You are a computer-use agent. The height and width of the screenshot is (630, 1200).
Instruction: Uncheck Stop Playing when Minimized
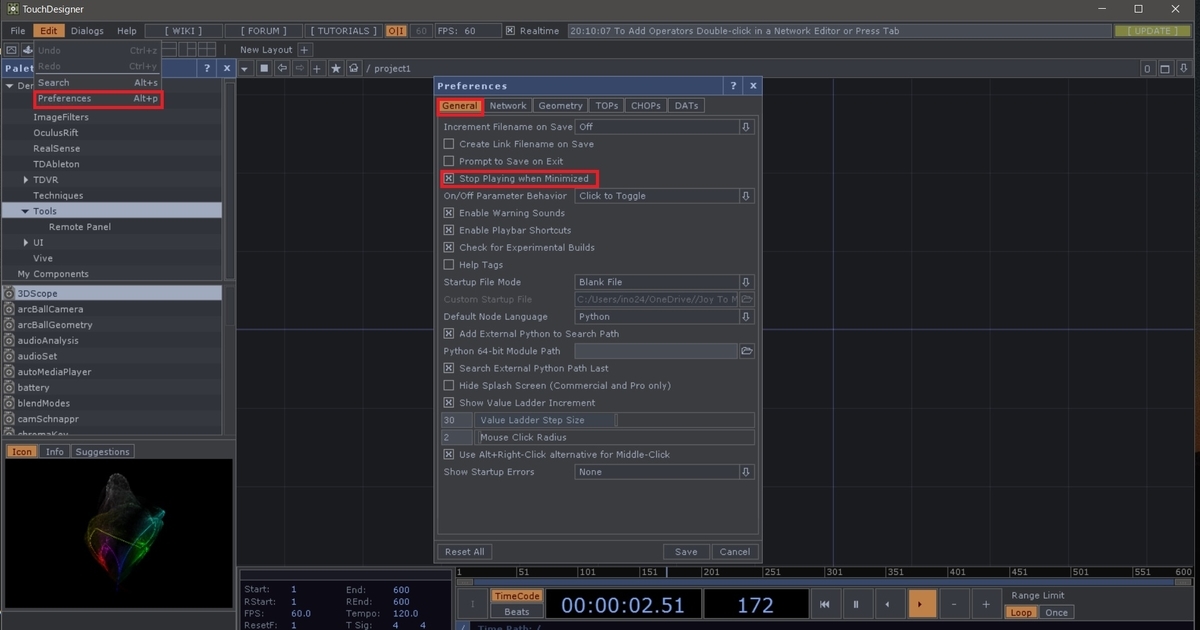449,178
